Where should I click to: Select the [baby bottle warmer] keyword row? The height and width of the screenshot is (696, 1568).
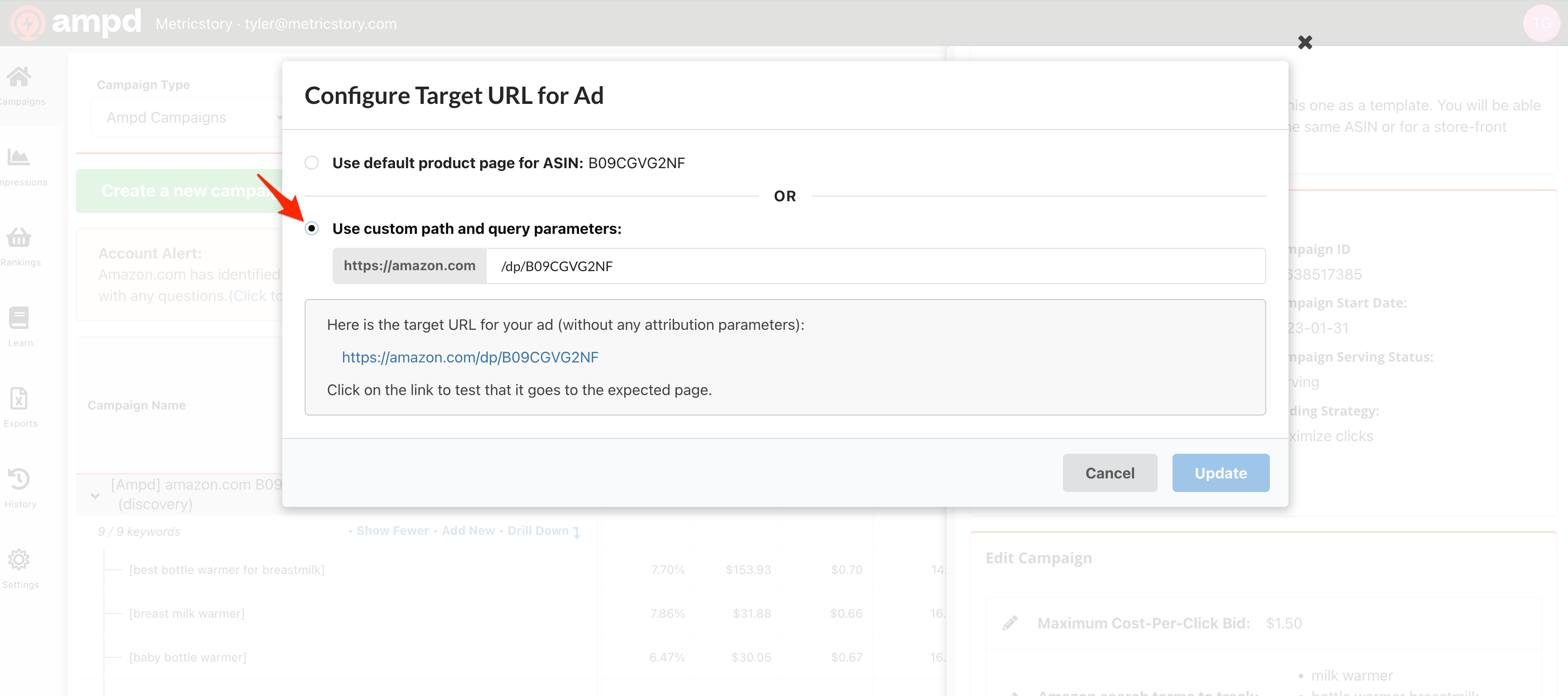pyautogui.click(x=187, y=657)
